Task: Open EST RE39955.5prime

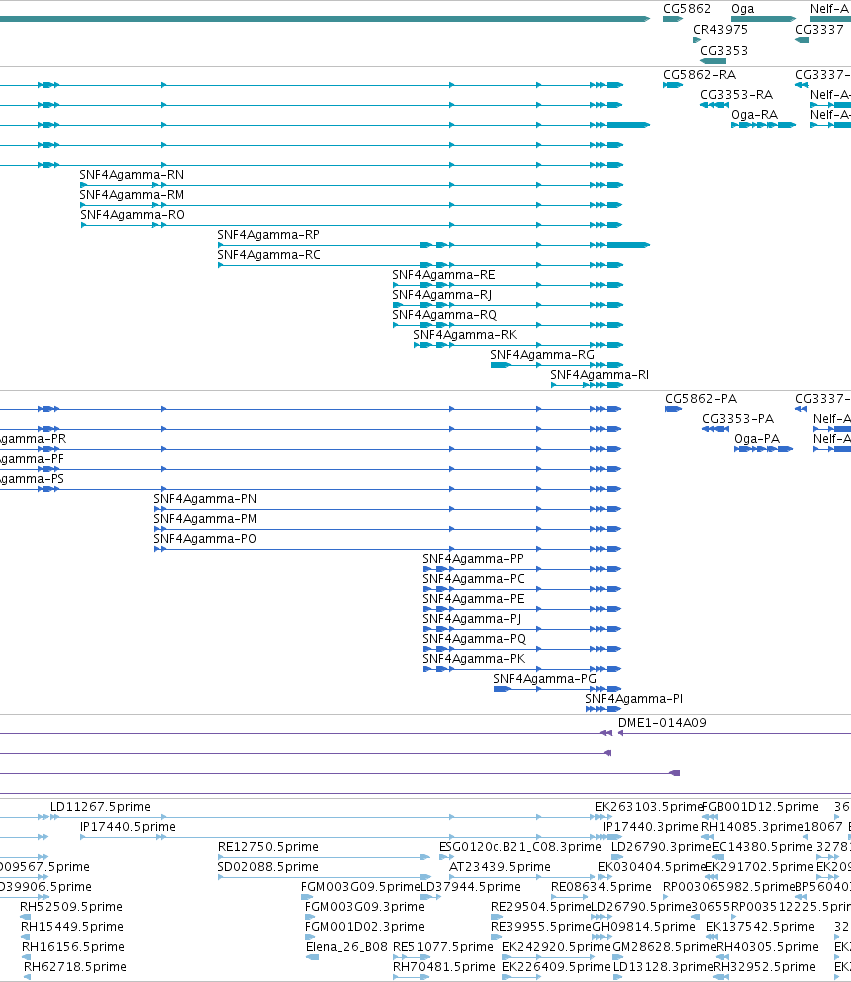Action: tap(541, 928)
